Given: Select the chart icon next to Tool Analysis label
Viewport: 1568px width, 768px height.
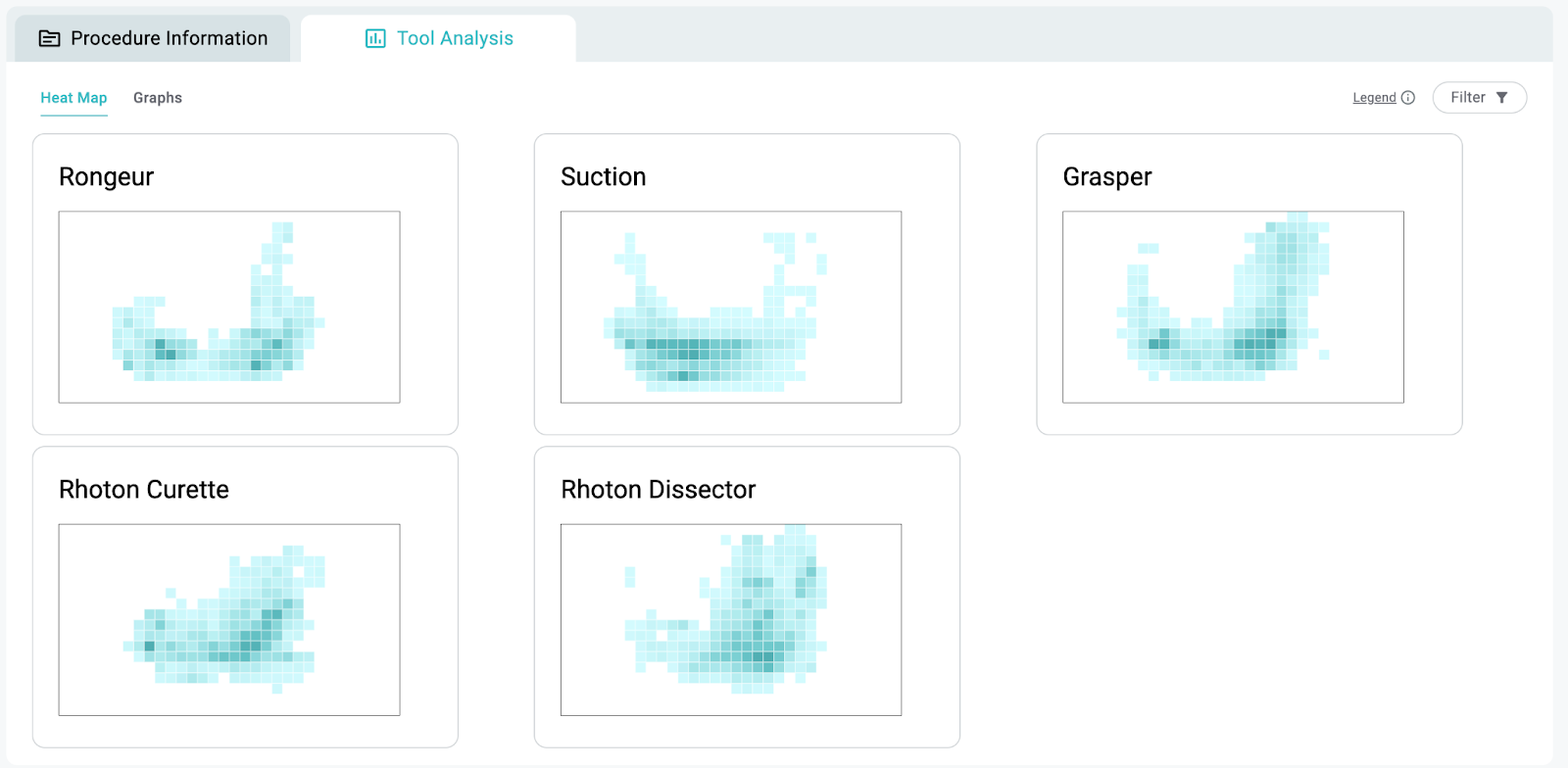Looking at the screenshot, I should 373,38.
